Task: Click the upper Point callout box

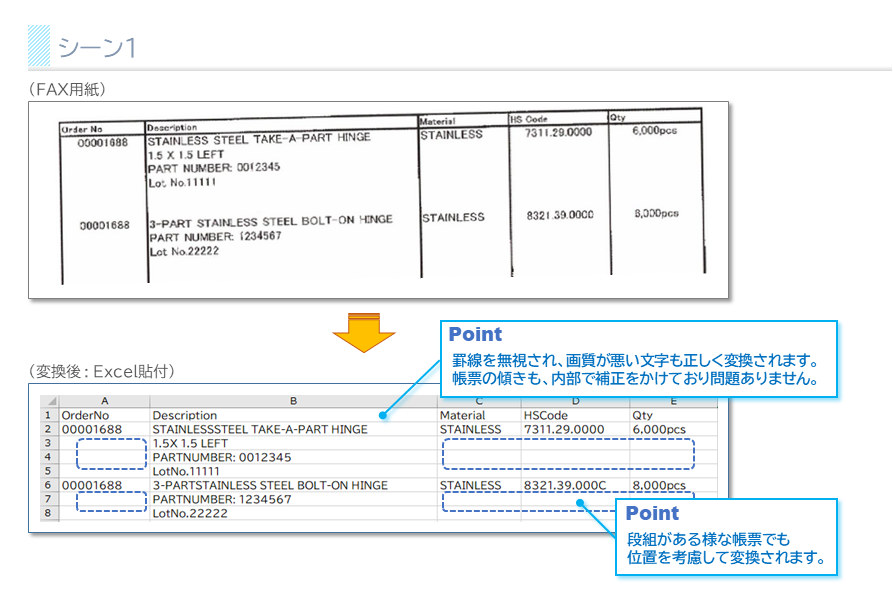Action: click(x=637, y=357)
